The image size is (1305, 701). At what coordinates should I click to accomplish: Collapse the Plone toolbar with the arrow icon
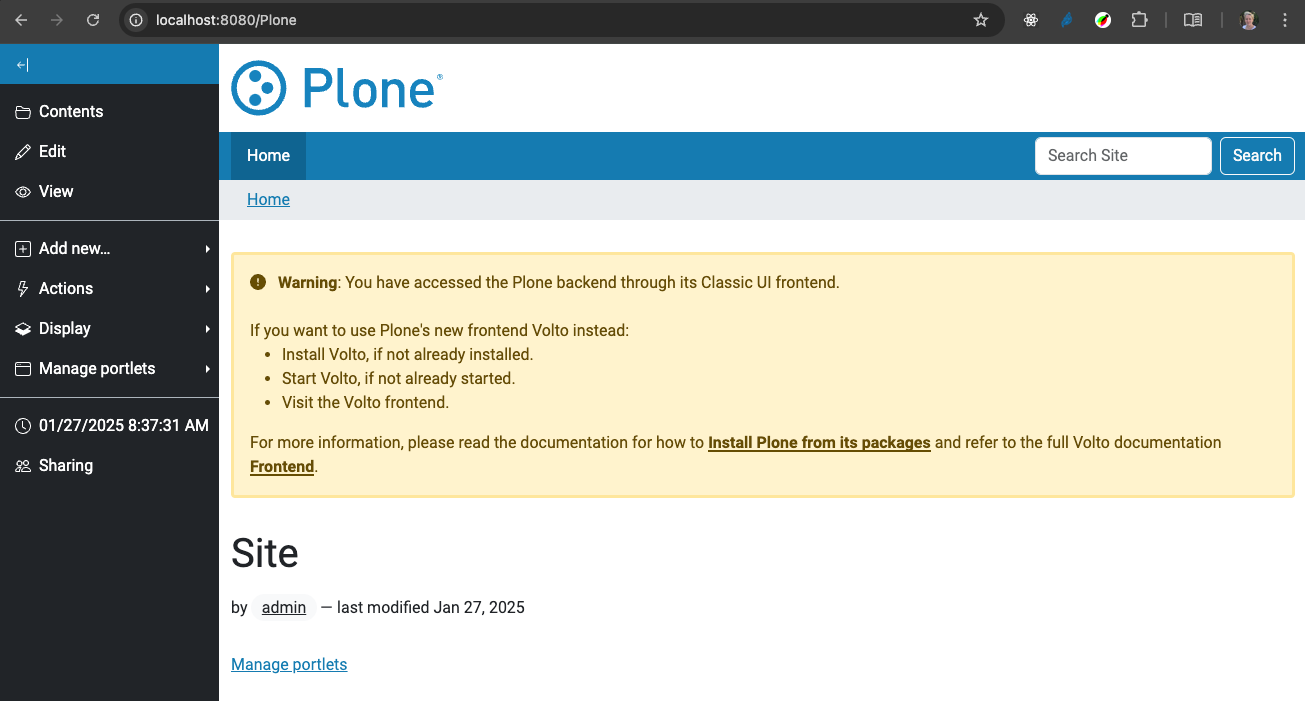23,65
